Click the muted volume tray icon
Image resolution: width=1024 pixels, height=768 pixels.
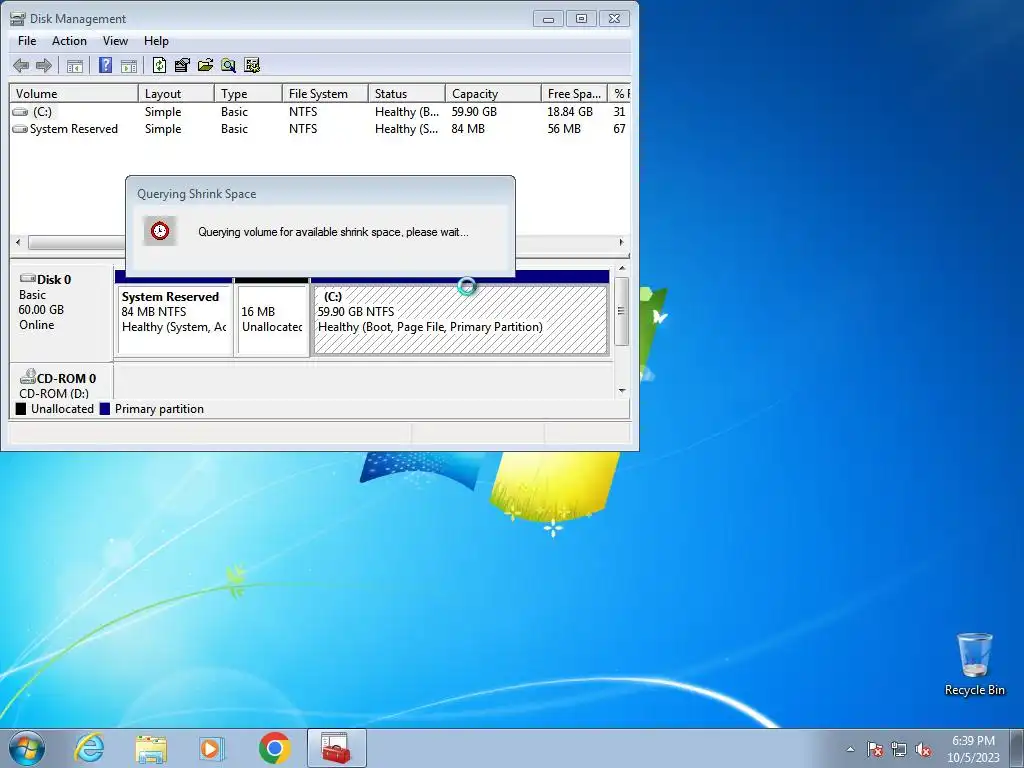(x=923, y=749)
